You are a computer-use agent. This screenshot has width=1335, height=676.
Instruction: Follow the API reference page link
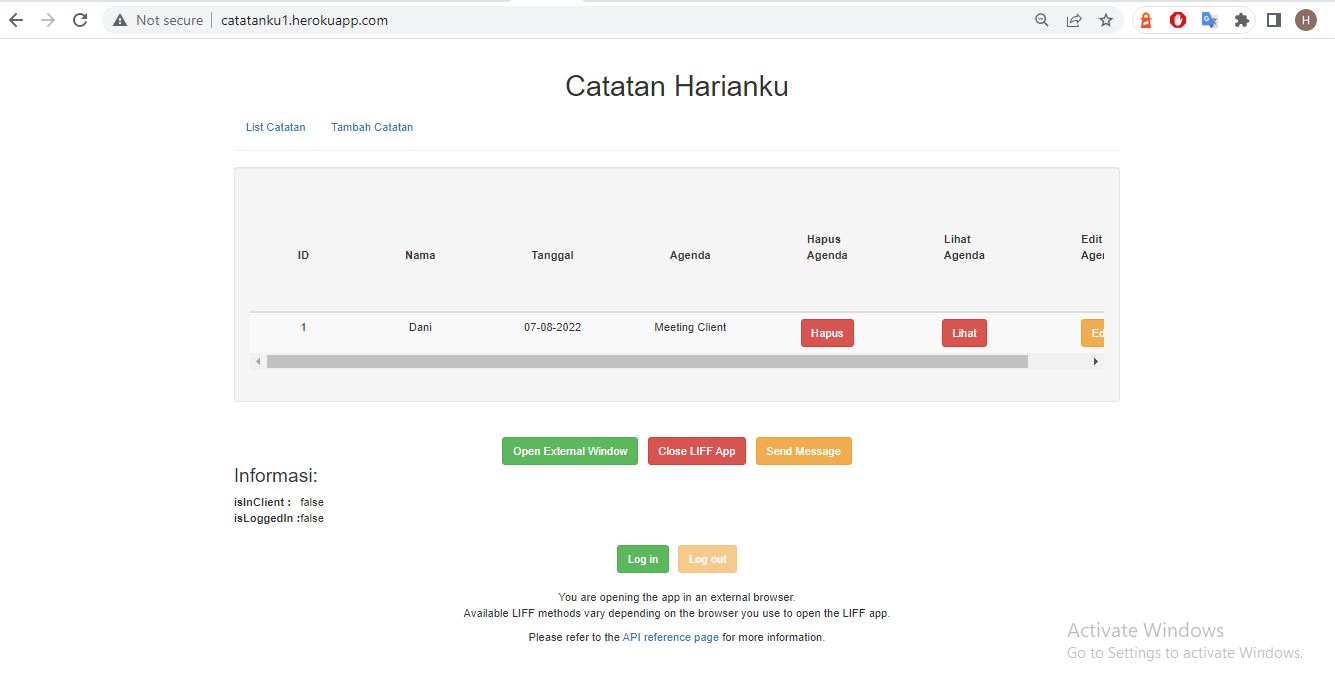tap(670, 637)
